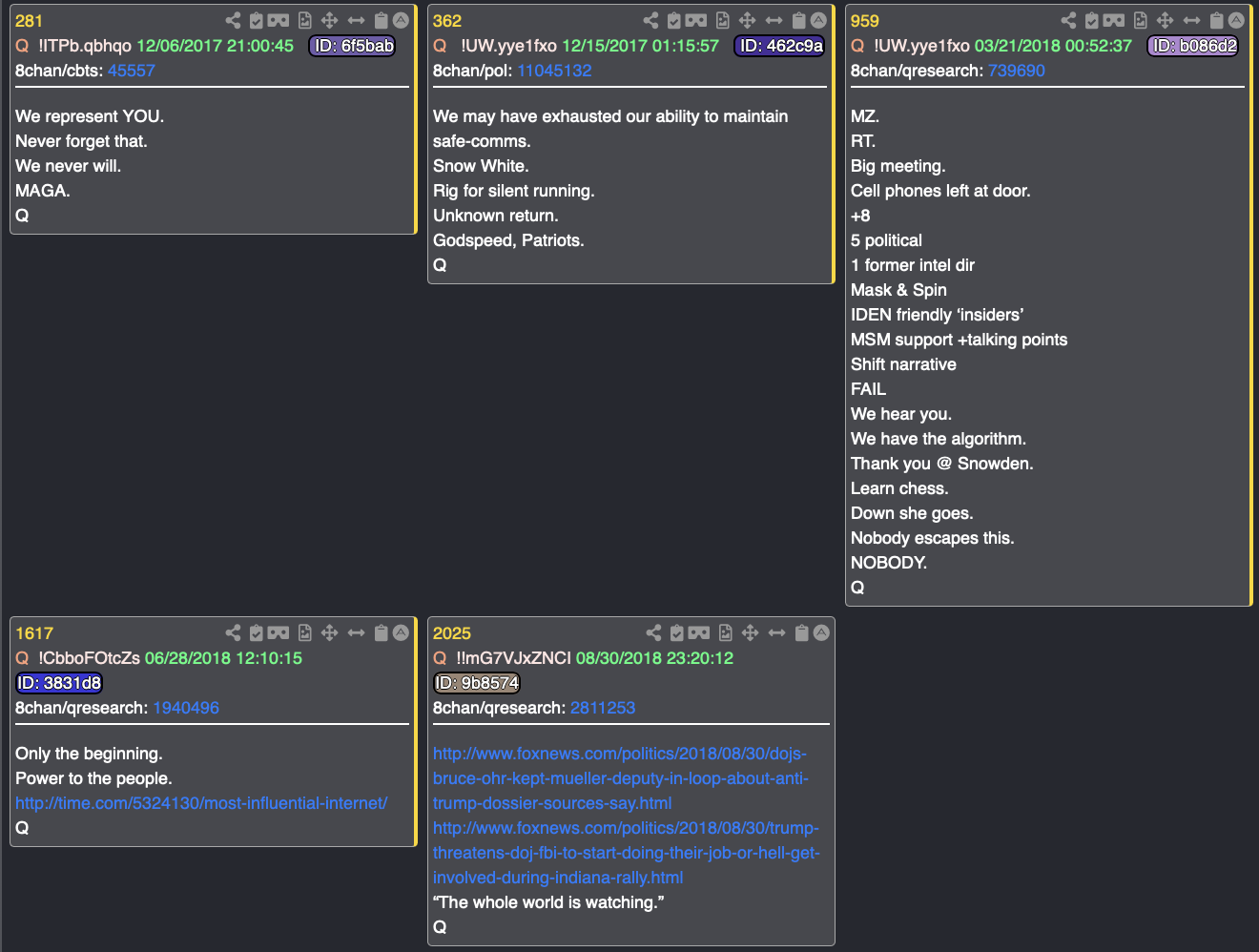Image resolution: width=1259 pixels, height=952 pixels.
Task: Share post 362 using its share icon
Action: tap(650, 20)
